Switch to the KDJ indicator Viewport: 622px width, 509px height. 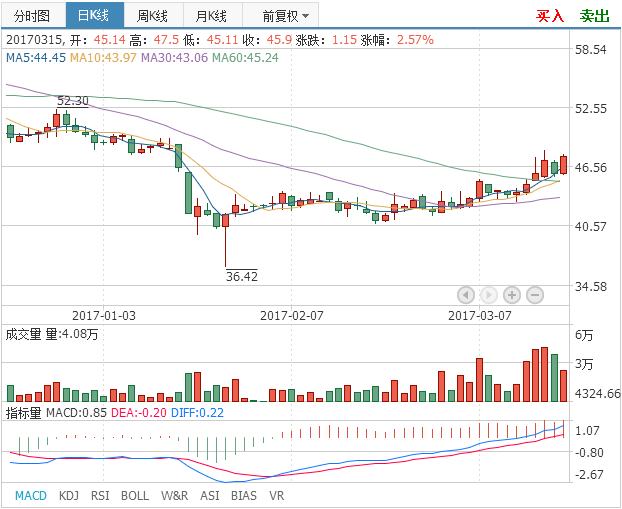pyautogui.click(x=69, y=495)
